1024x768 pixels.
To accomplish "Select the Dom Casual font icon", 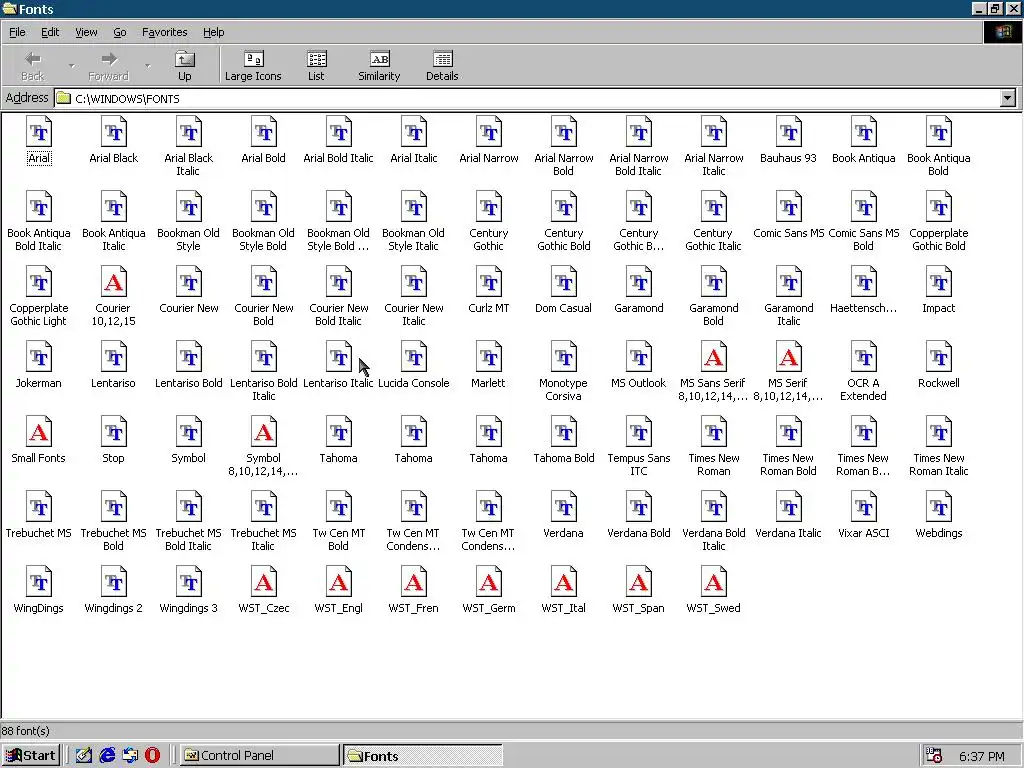I will click(564, 283).
